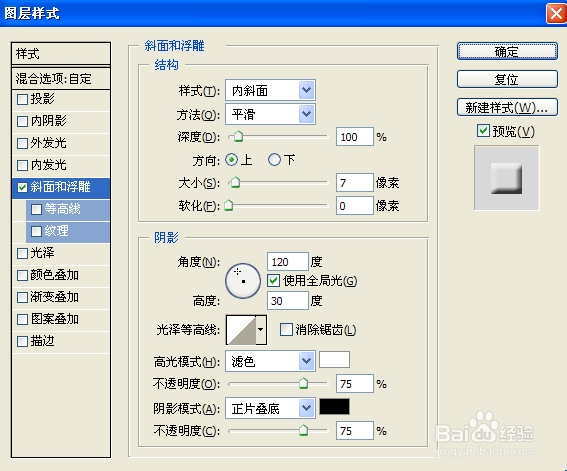Click the angle direction dial
The width and height of the screenshot is (567, 471).
[x=243, y=281]
